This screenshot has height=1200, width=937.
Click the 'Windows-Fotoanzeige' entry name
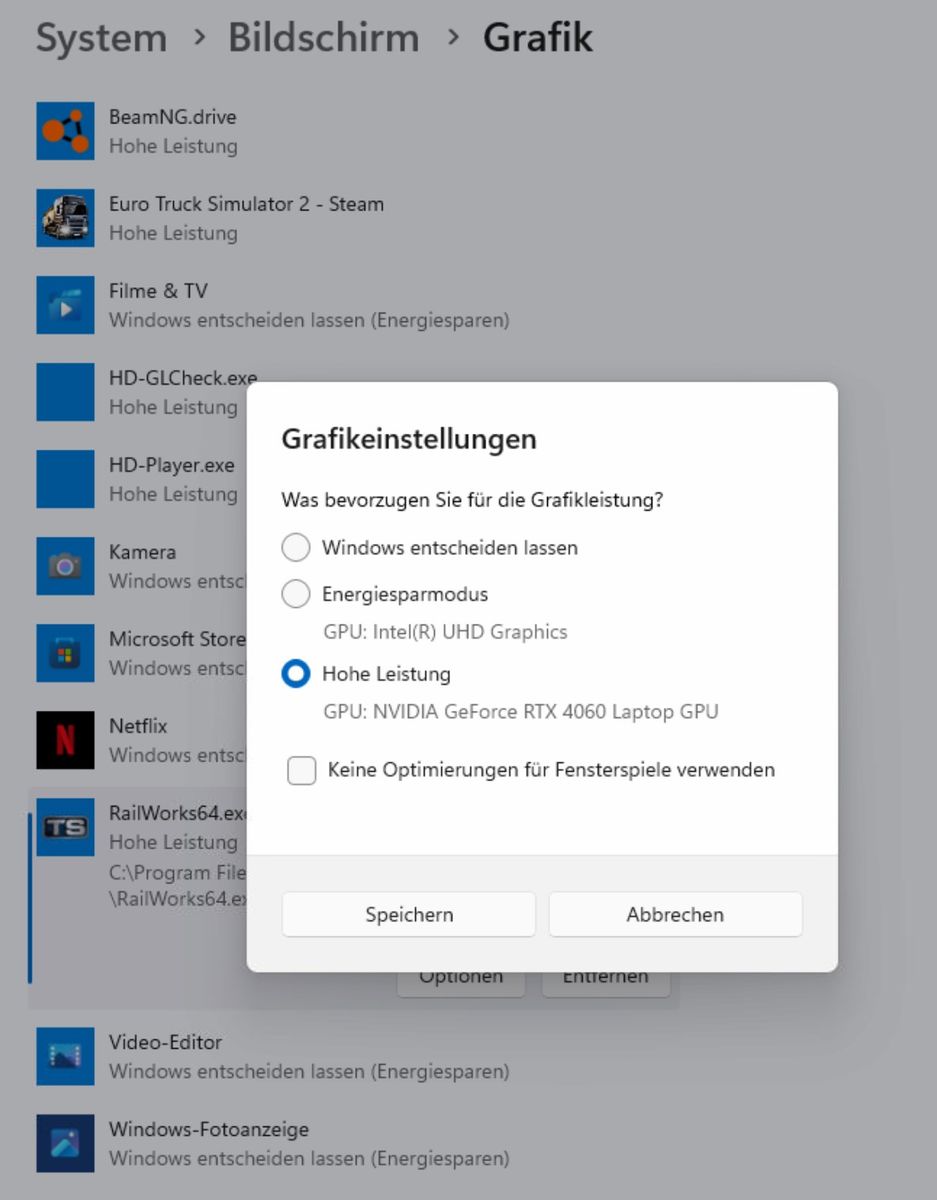tap(209, 1129)
